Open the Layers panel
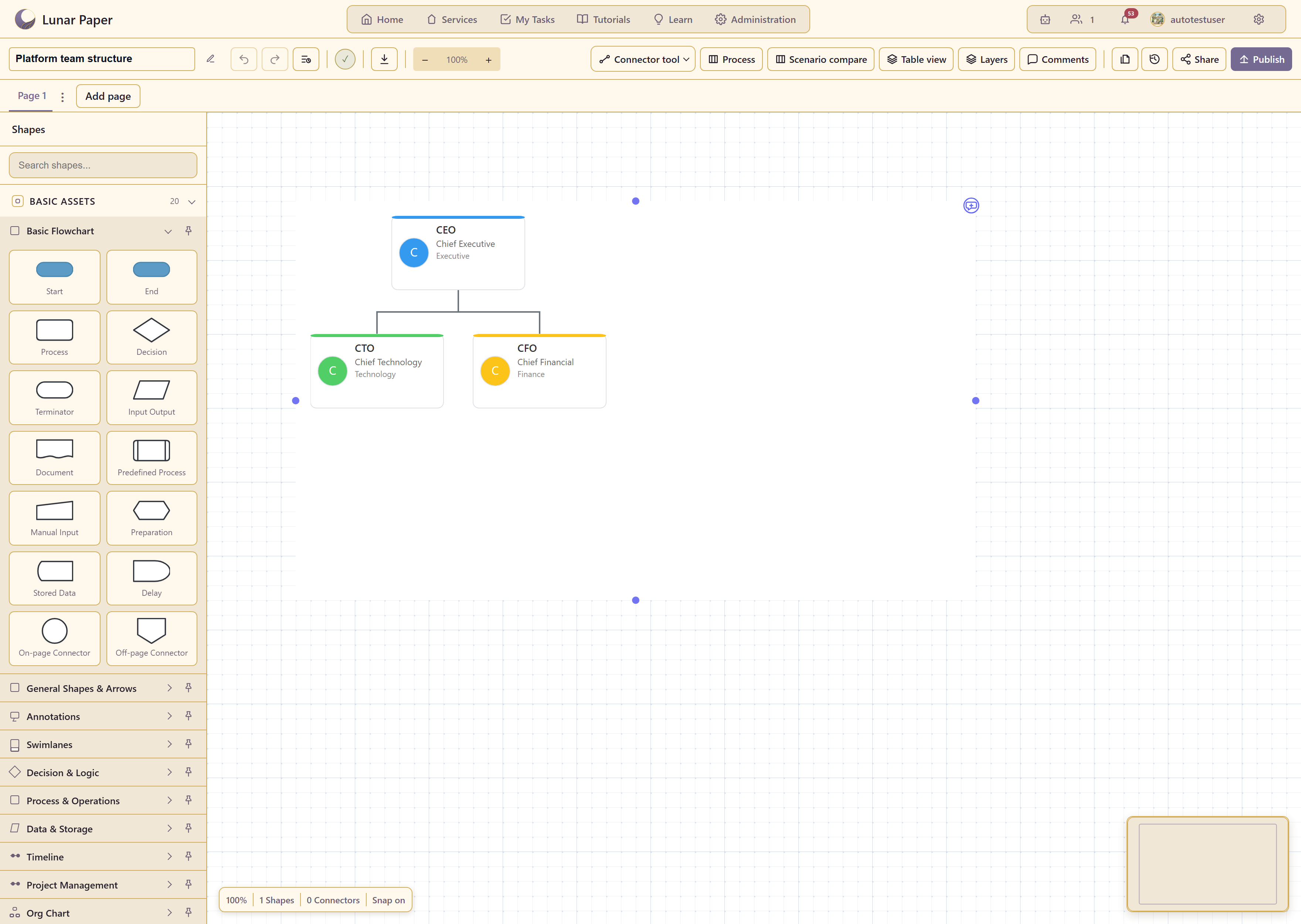Viewport: 1301px width, 924px height. click(x=986, y=59)
